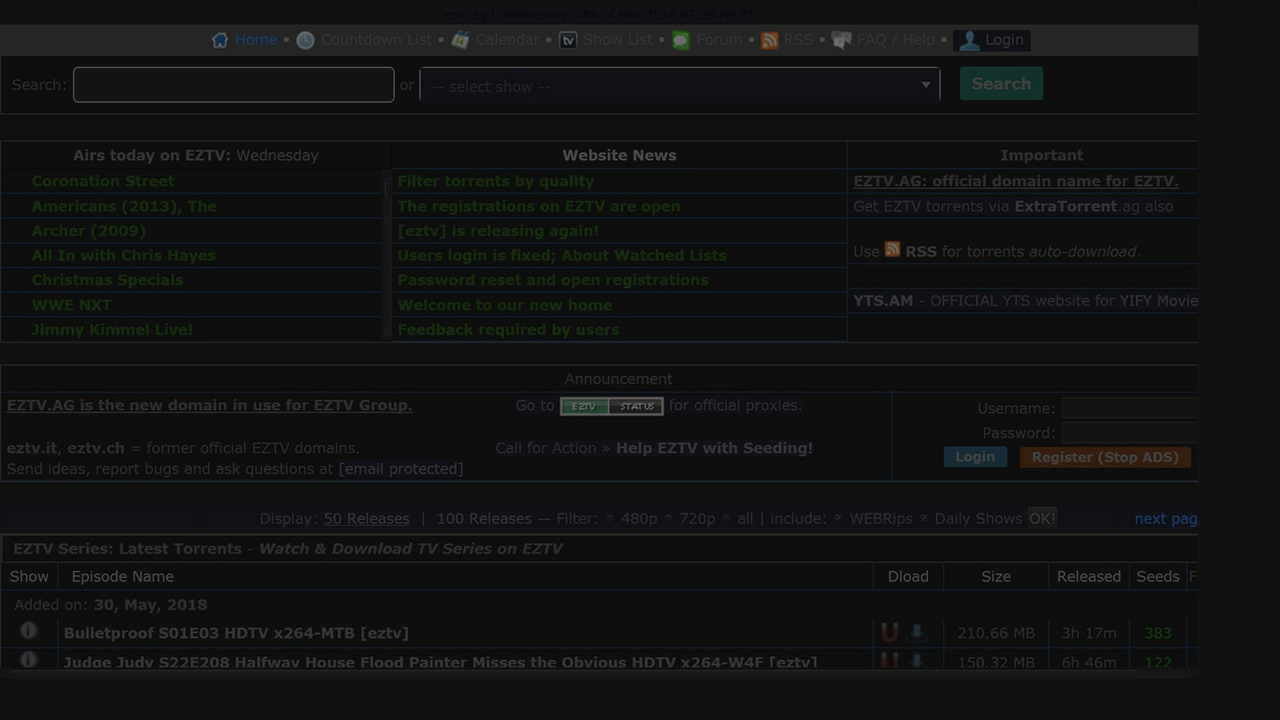1280x720 pixels.
Task: Open Americans (2013), The show link
Action: (x=124, y=206)
